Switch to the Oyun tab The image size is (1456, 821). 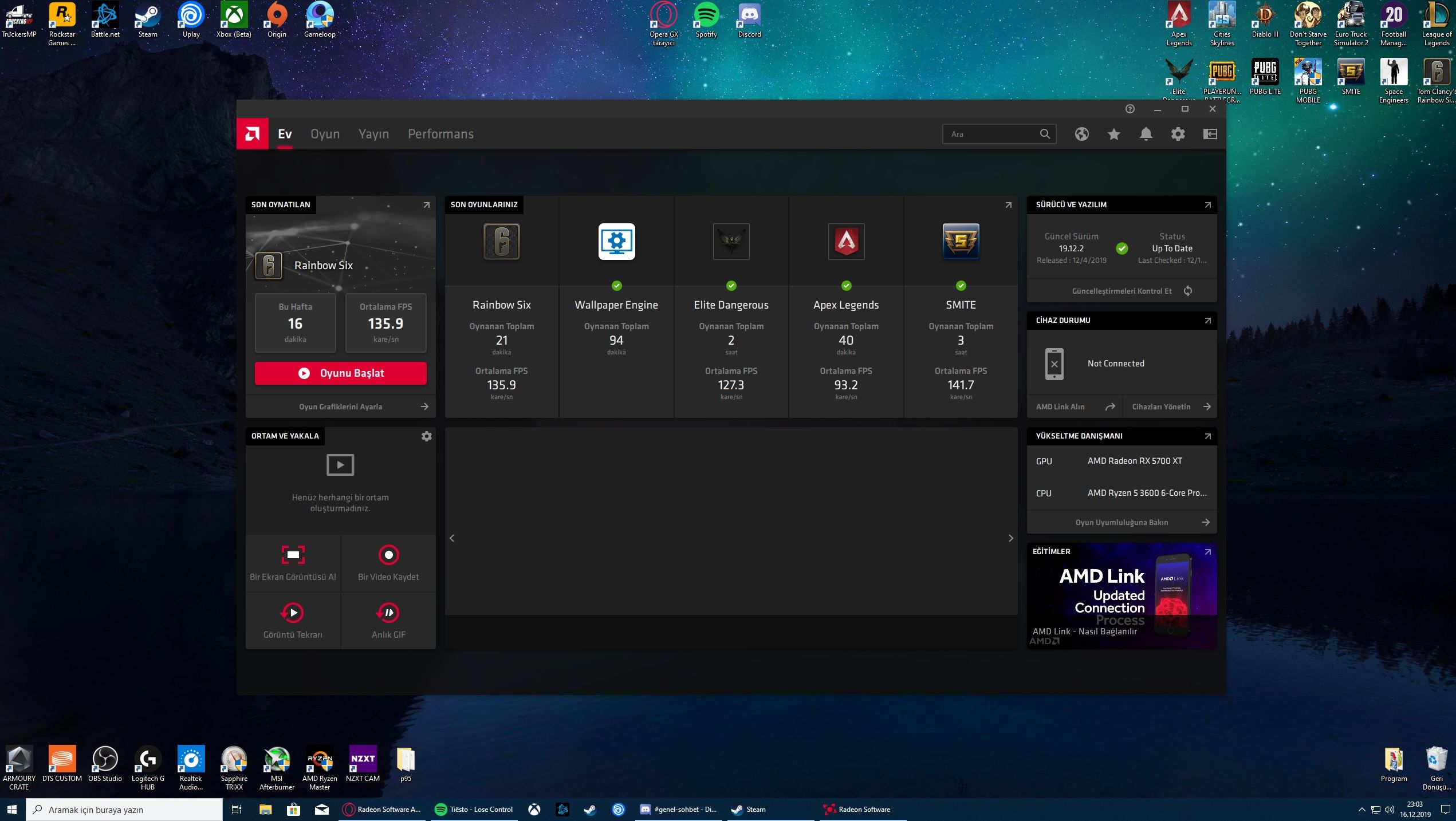(x=325, y=134)
